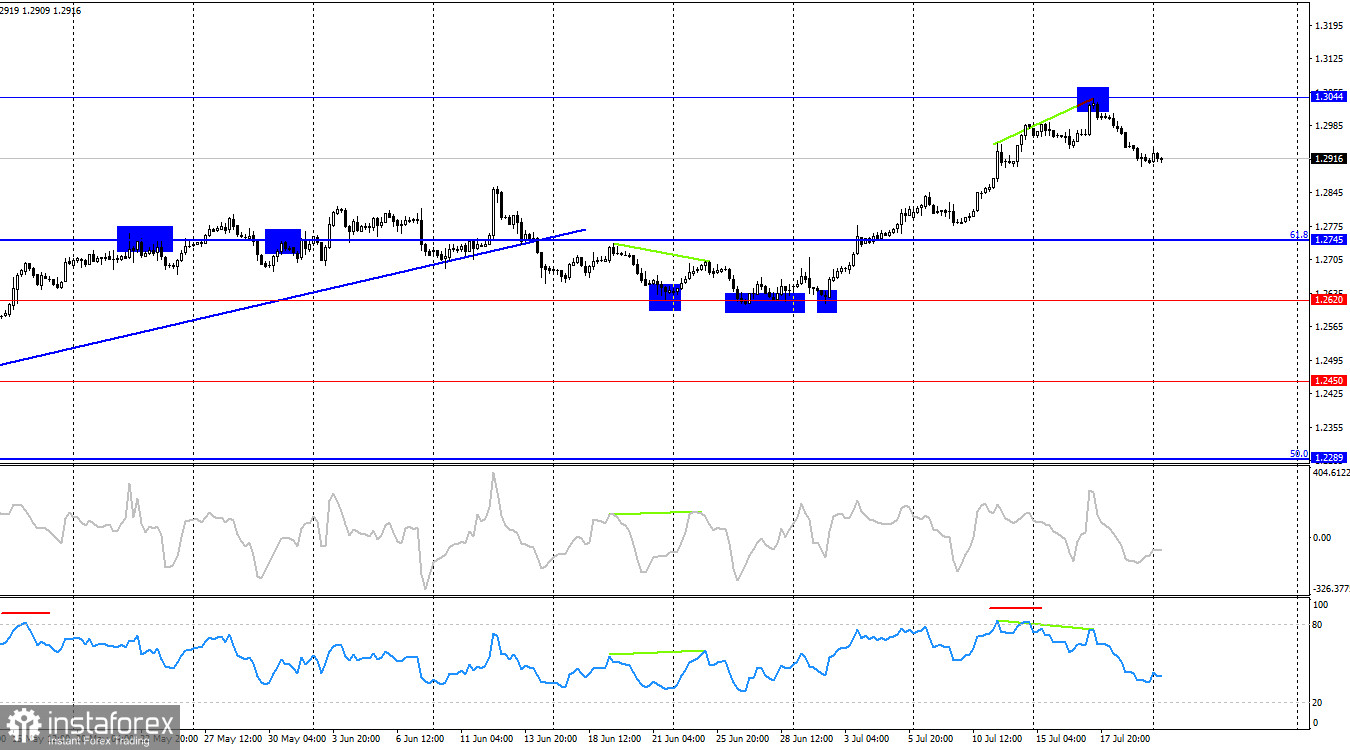
Task: Click the 1.3195 price scale value
Action: pos(1329,25)
